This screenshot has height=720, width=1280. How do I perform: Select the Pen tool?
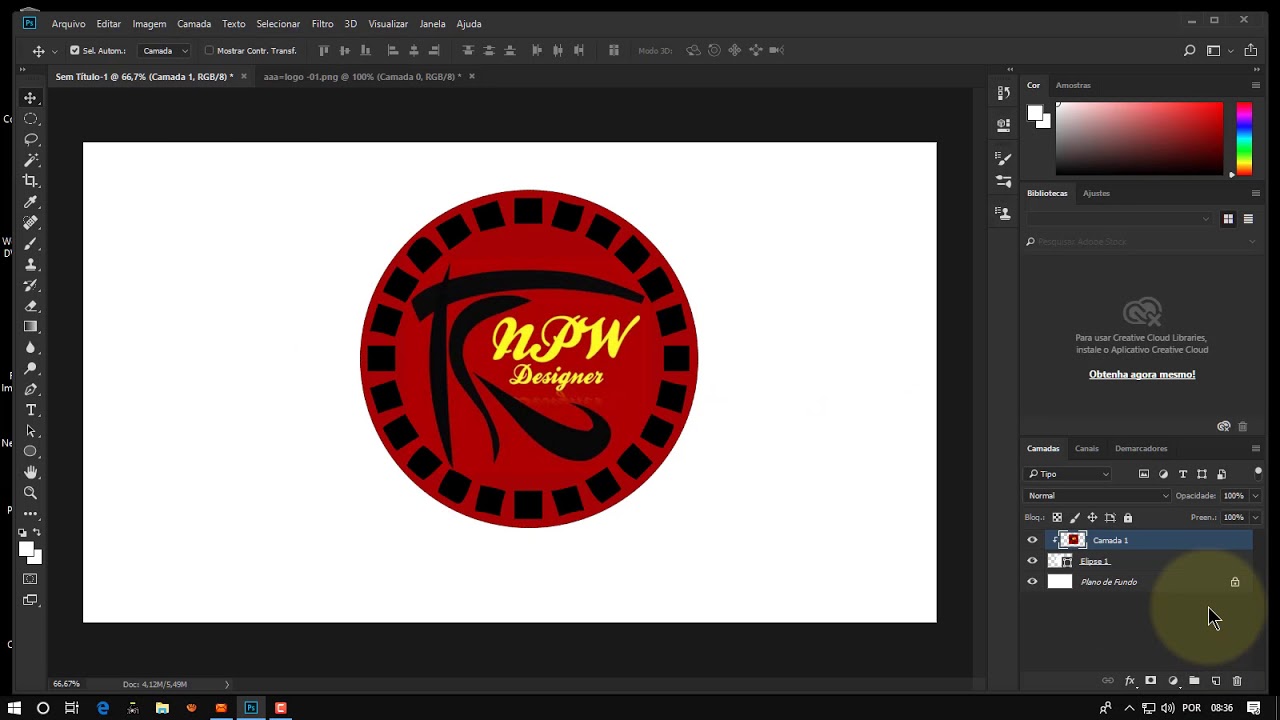[30, 390]
